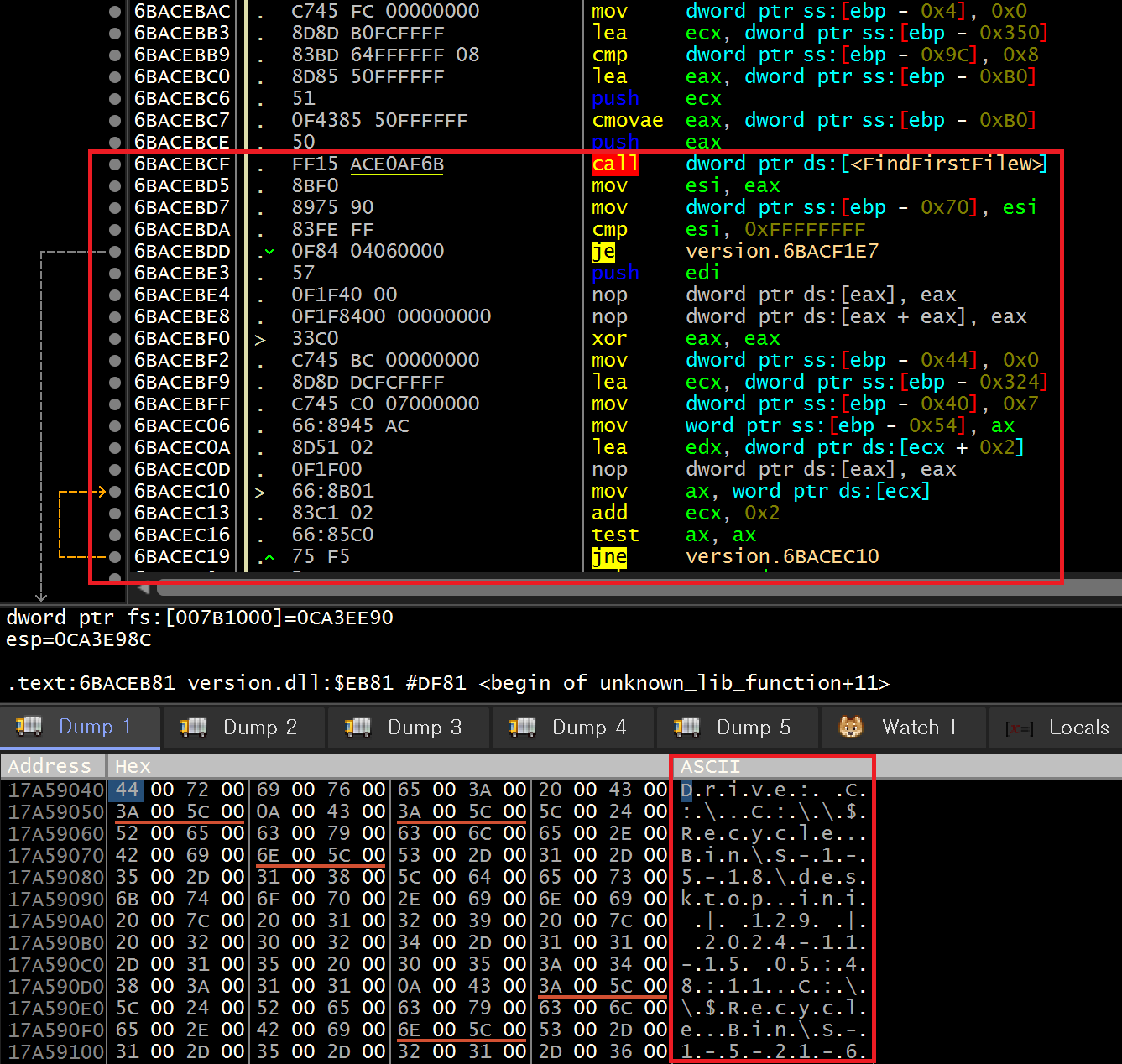Click highlighted hex byte 44 in dump
Viewport: 1122px width, 1064px height.
(127, 790)
